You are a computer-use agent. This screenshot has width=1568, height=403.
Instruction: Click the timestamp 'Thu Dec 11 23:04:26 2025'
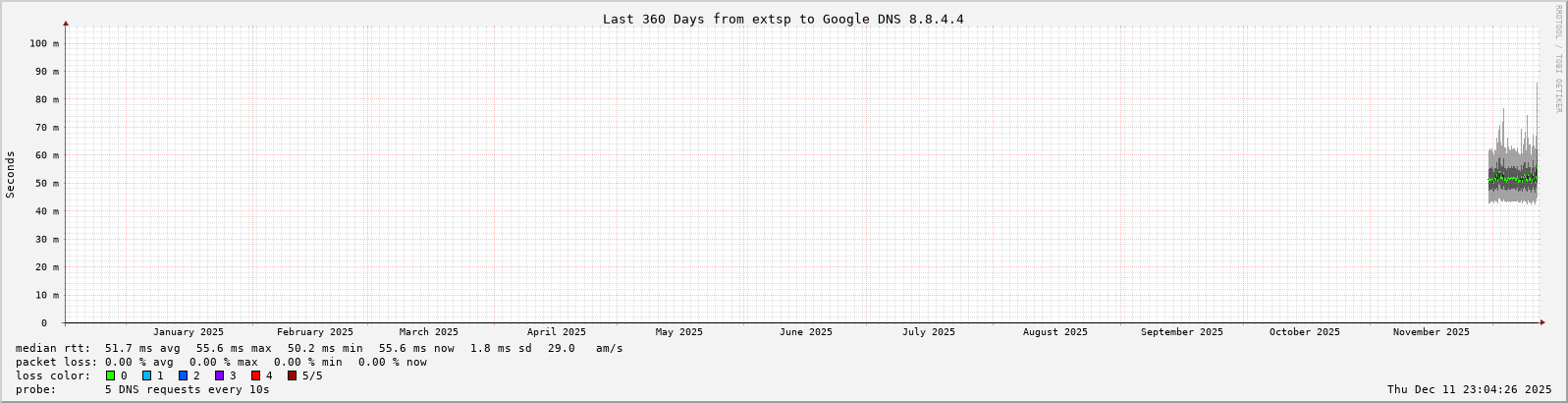1469,389
